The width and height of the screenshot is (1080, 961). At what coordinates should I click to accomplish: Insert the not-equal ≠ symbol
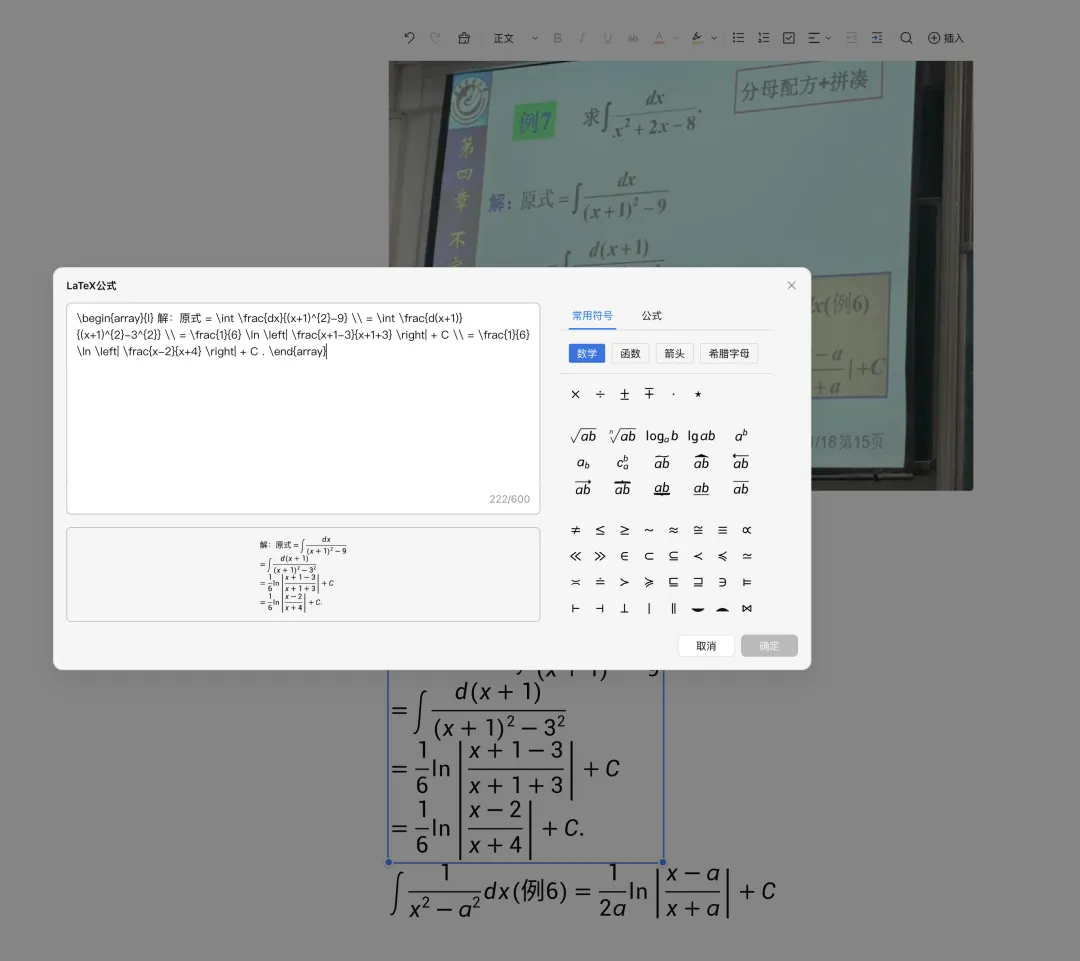576,530
